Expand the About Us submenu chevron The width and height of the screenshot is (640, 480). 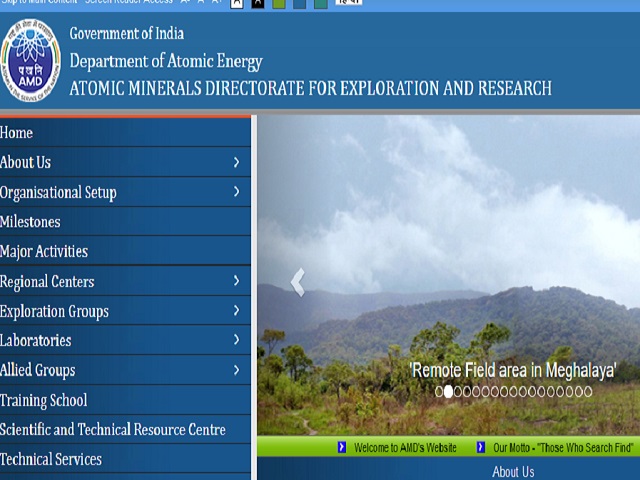point(236,162)
